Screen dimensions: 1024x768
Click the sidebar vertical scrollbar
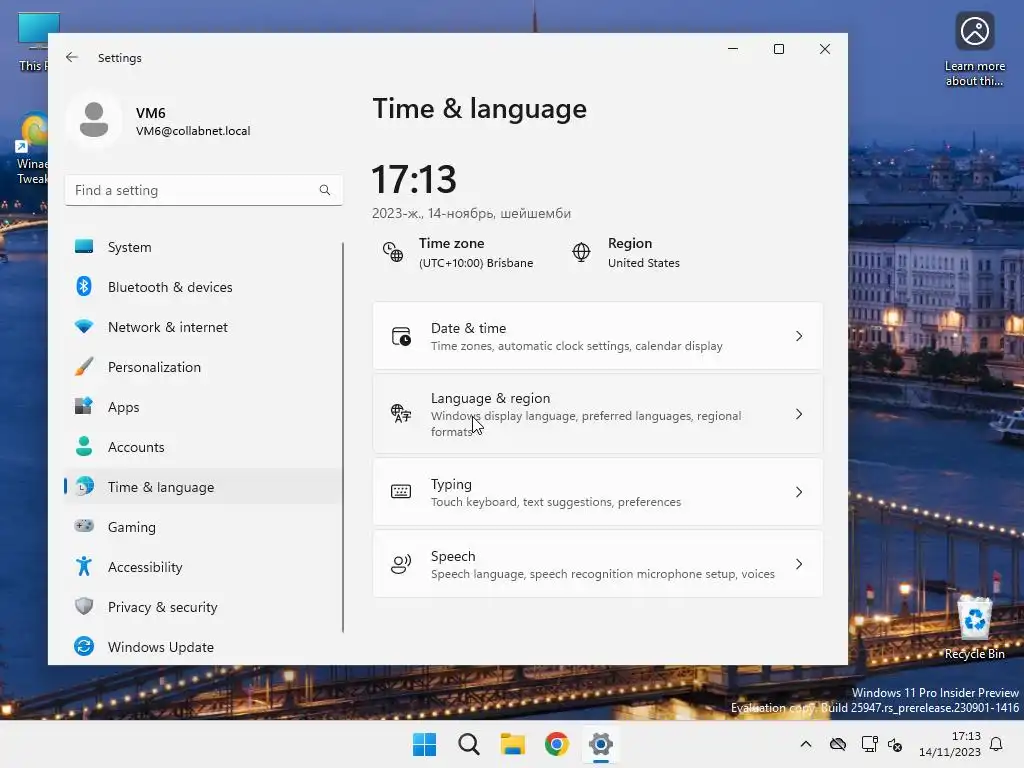[343, 438]
